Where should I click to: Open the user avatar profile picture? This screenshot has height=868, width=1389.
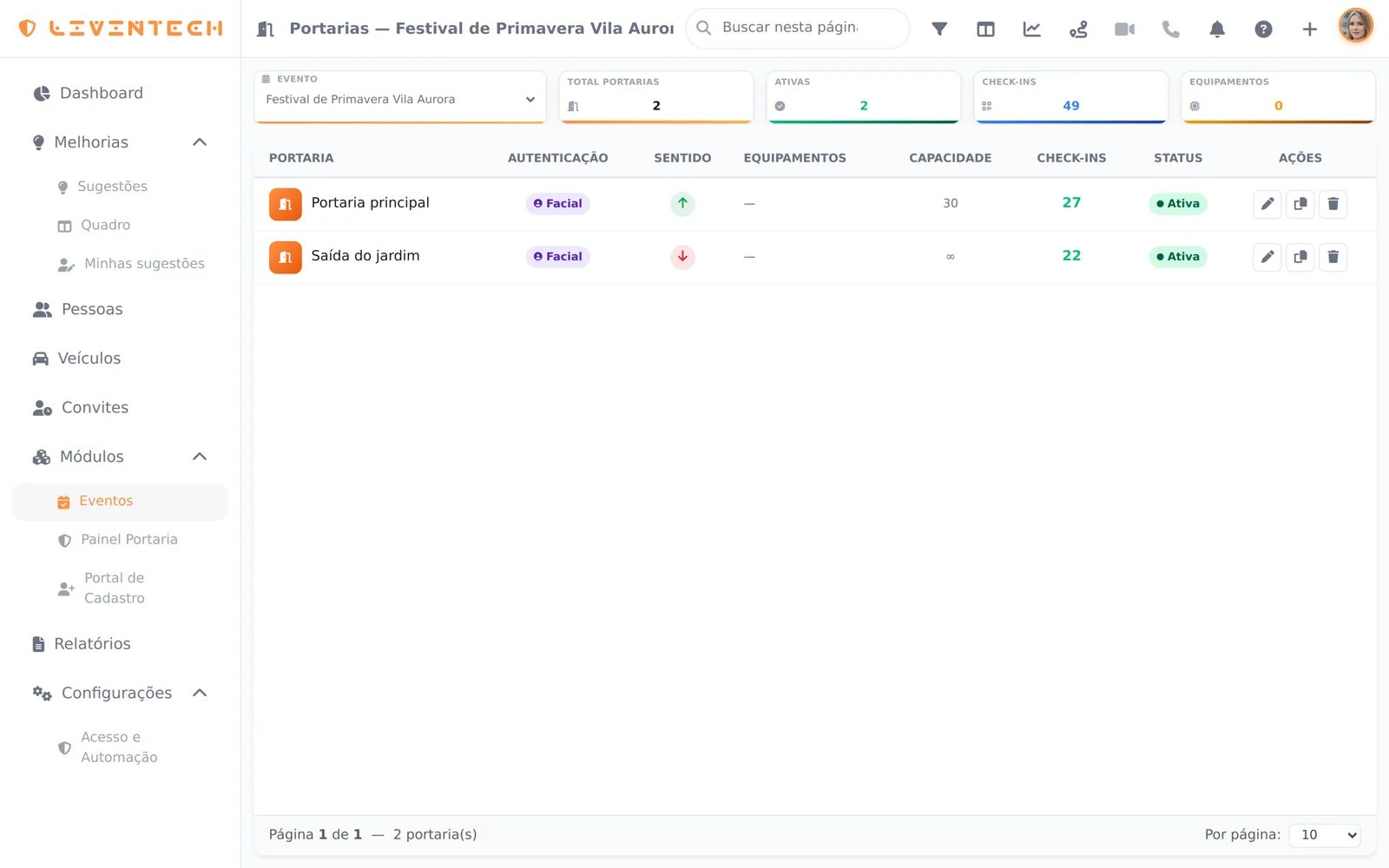coord(1356,26)
